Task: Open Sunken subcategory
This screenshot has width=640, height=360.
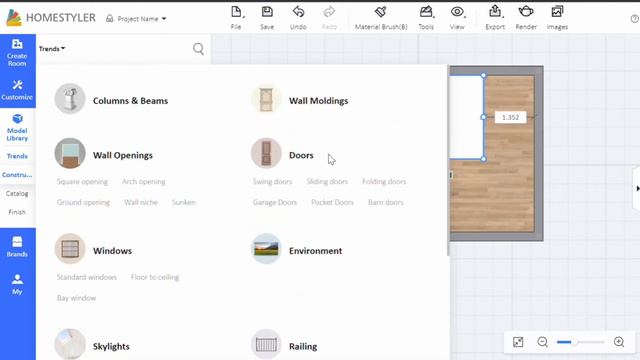Action: coord(184,202)
